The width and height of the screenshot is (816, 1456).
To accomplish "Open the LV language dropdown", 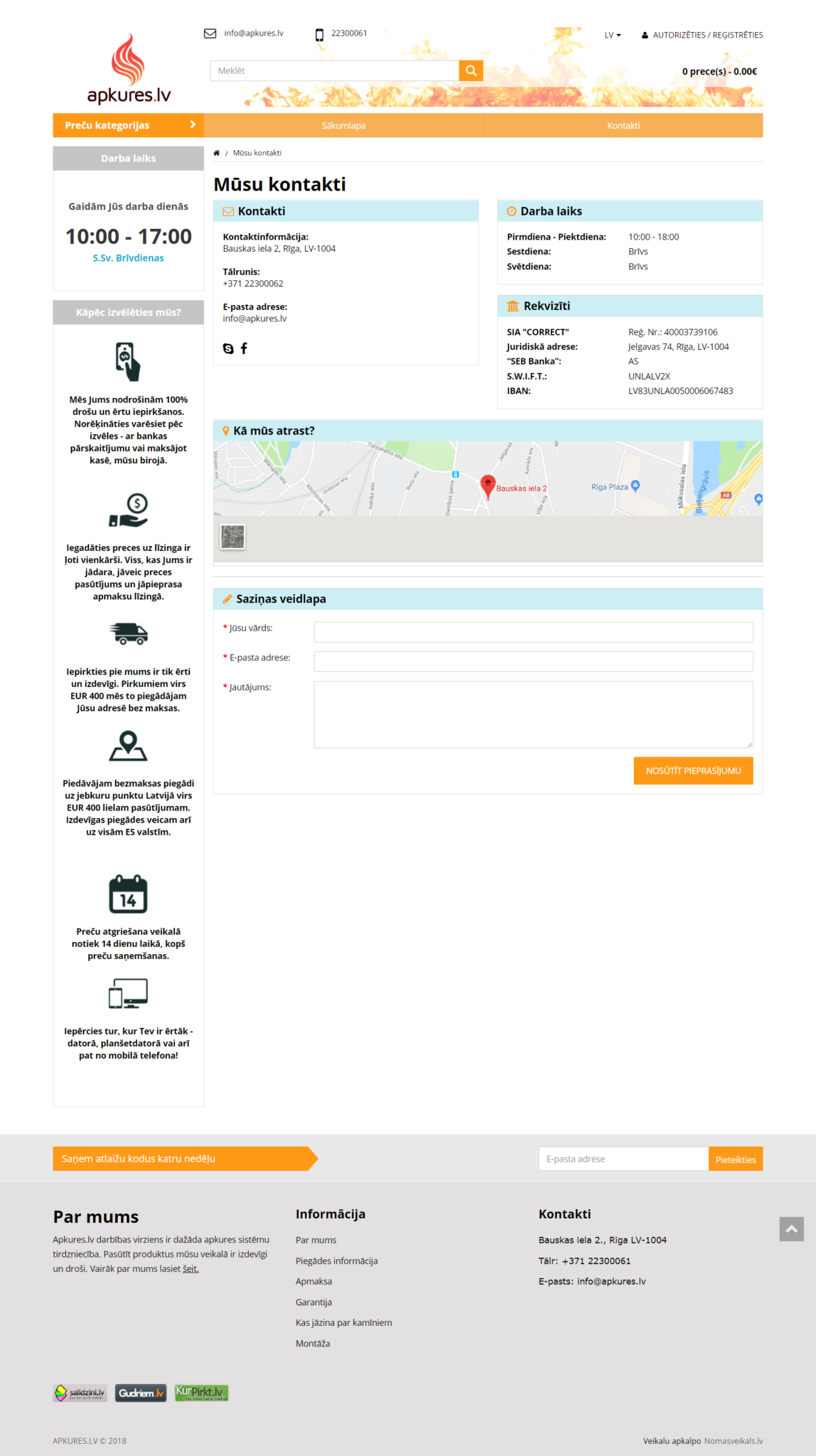I will point(612,35).
